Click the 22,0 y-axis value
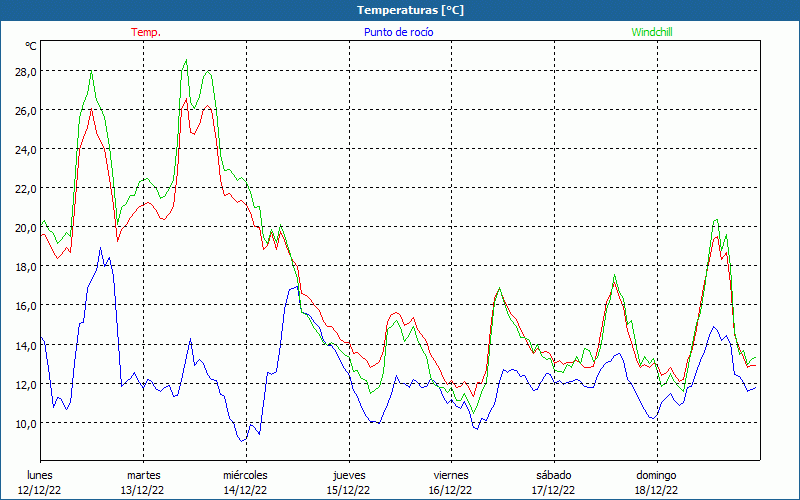The height and width of the screenshot is (500, 800). coord(26,189)
